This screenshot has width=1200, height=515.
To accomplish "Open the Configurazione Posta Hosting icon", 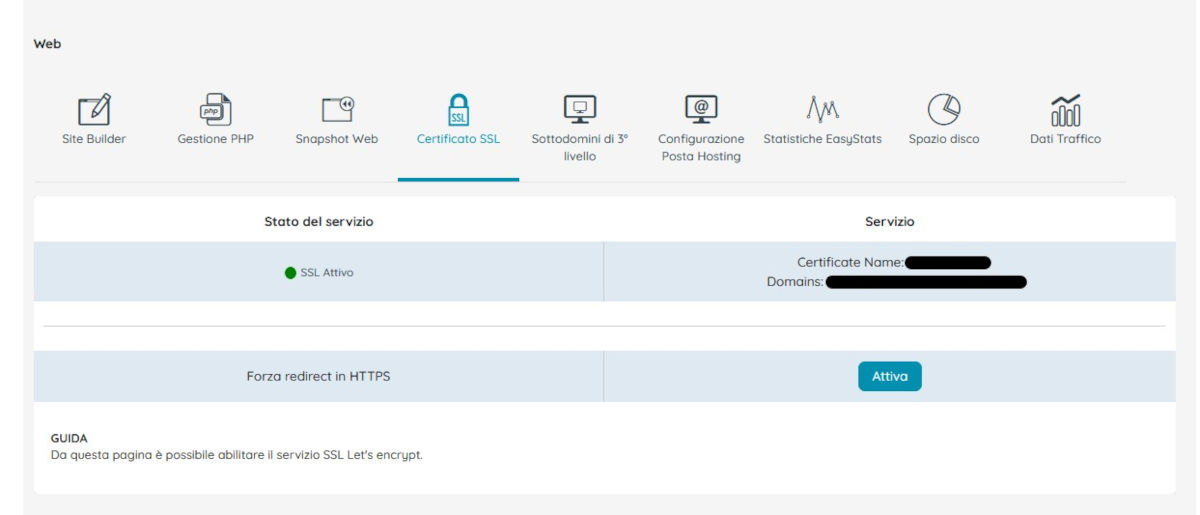I will point(701,109).
